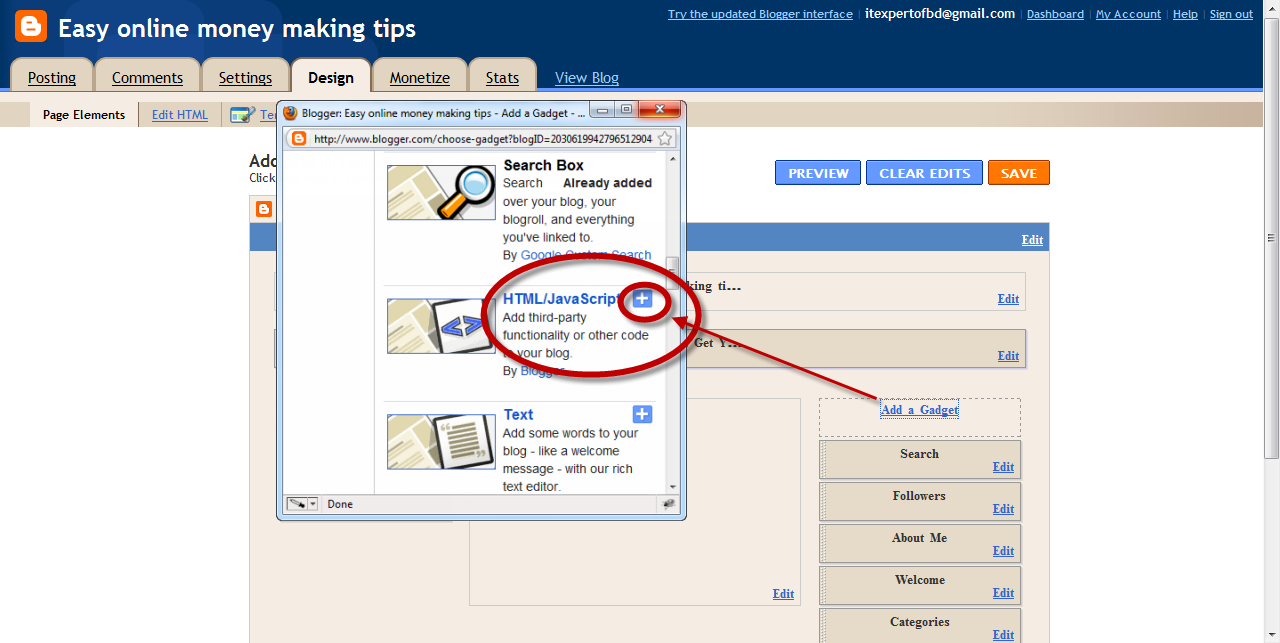Select the Design tab
This screenshot has height=643, width=1280.
pyautogui.click(x=331, y=77)
